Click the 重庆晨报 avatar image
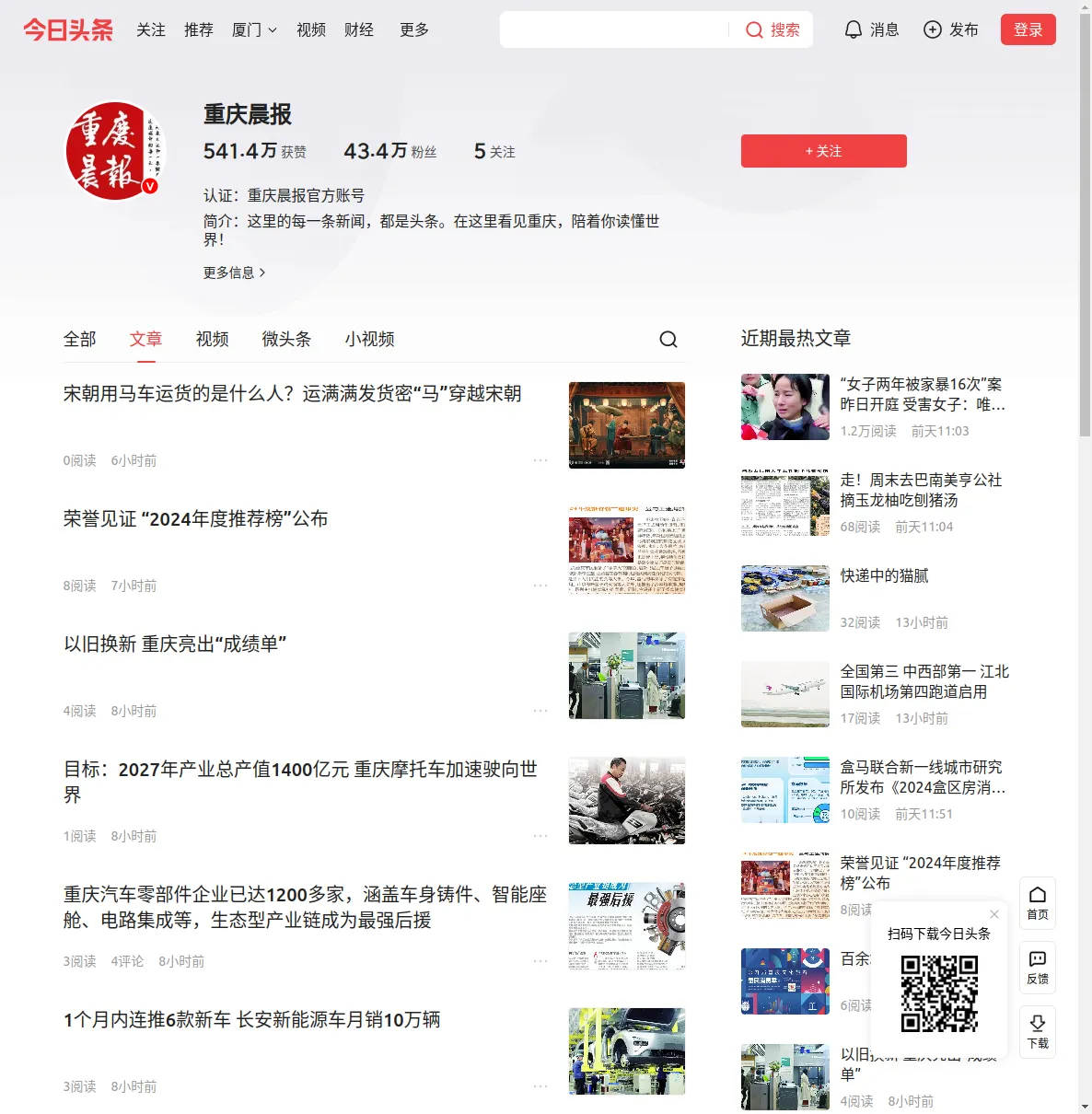This screenshot has height=1114, width=1092. click(114, 150)
